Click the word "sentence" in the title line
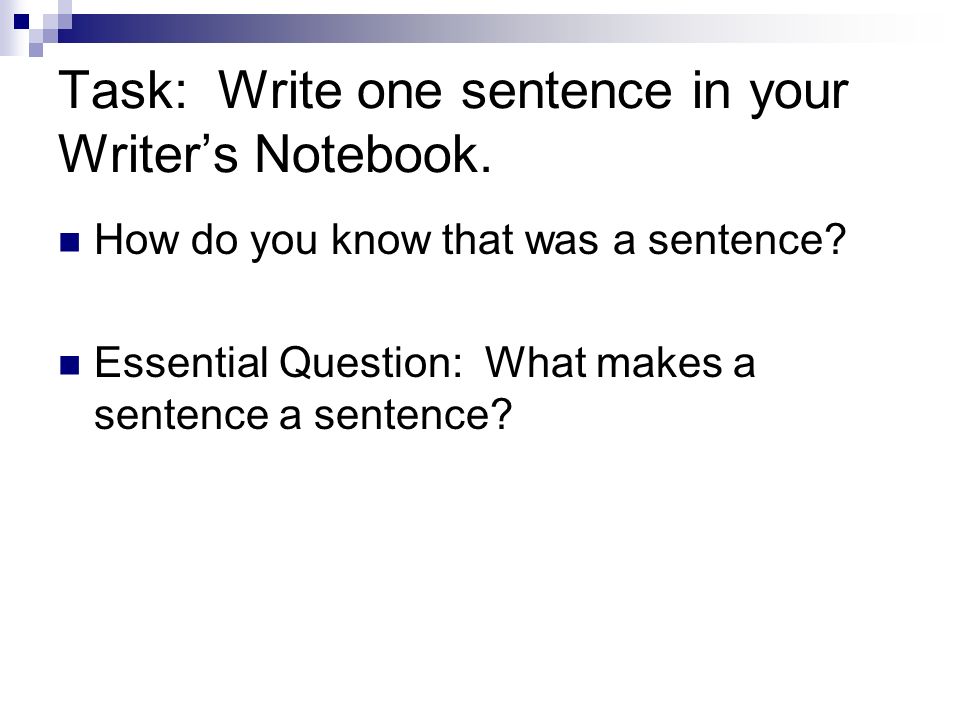Viewport: 960px width, 720px height. click(x=566, y=92)
